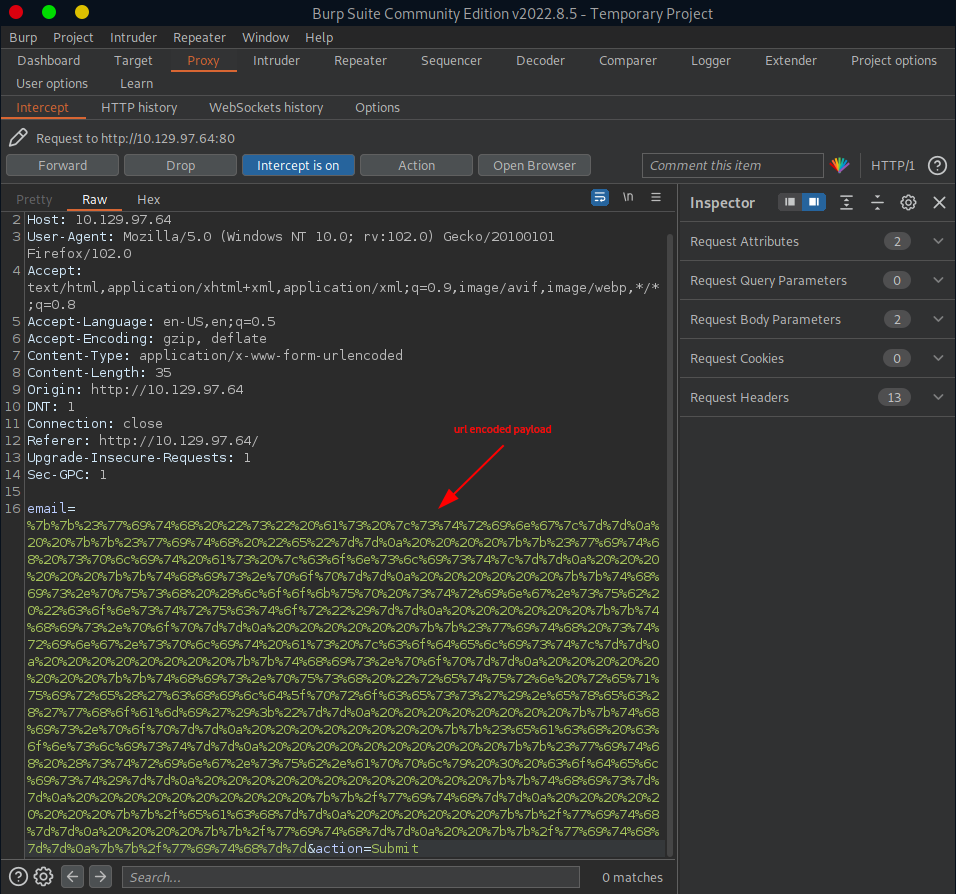Open the message editor hamburger menu

pyautogui.click(x=656, y=197)
